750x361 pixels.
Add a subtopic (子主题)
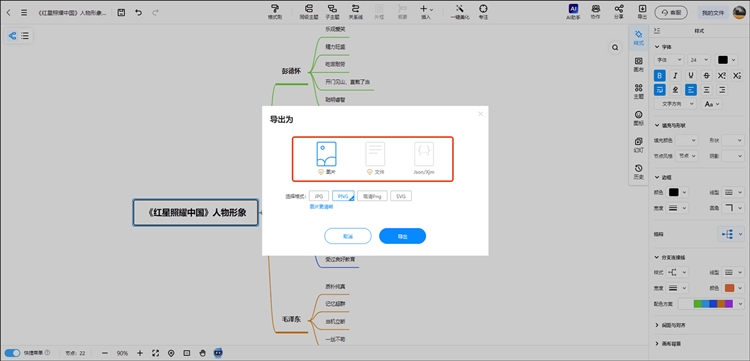[x=331, y=11]
